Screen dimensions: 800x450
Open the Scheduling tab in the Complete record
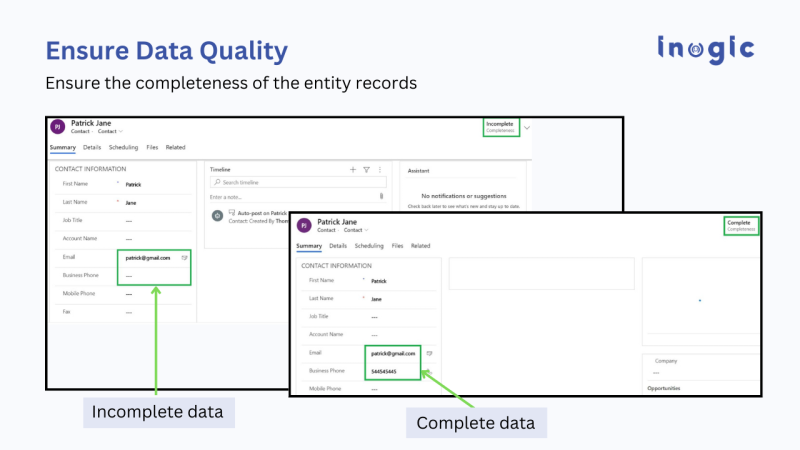[369, 245]
